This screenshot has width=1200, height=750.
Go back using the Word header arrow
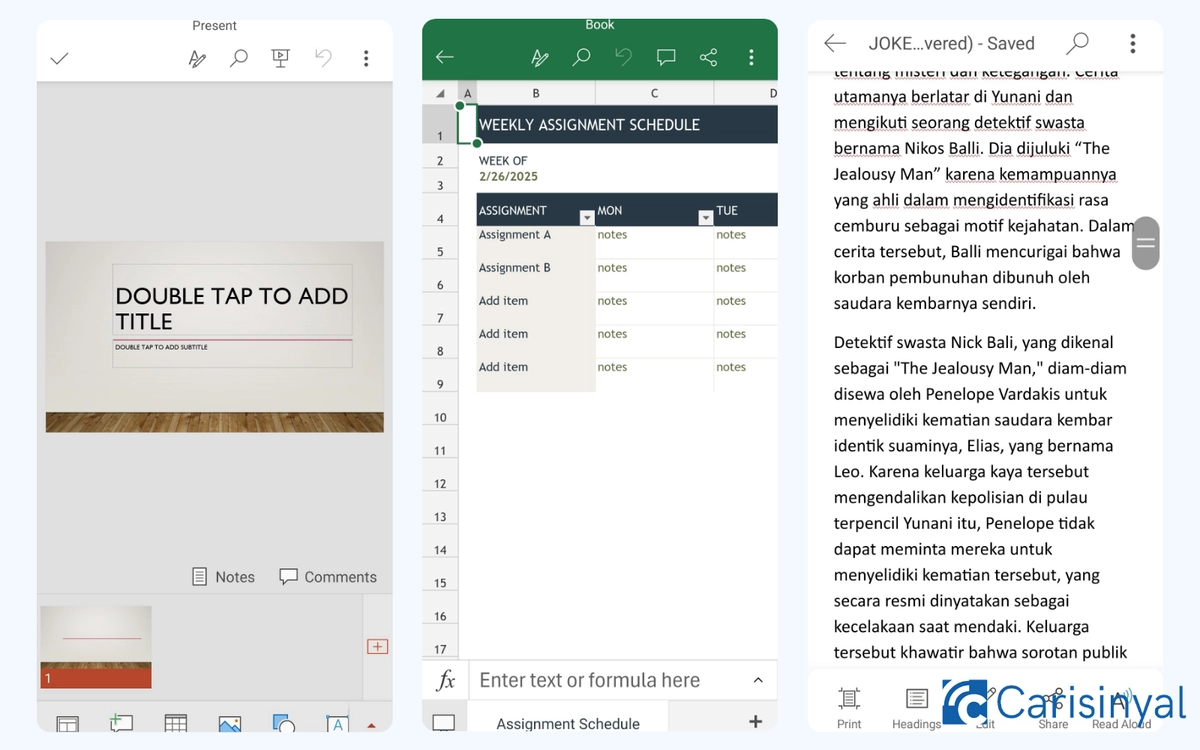(x=835, y=43)
